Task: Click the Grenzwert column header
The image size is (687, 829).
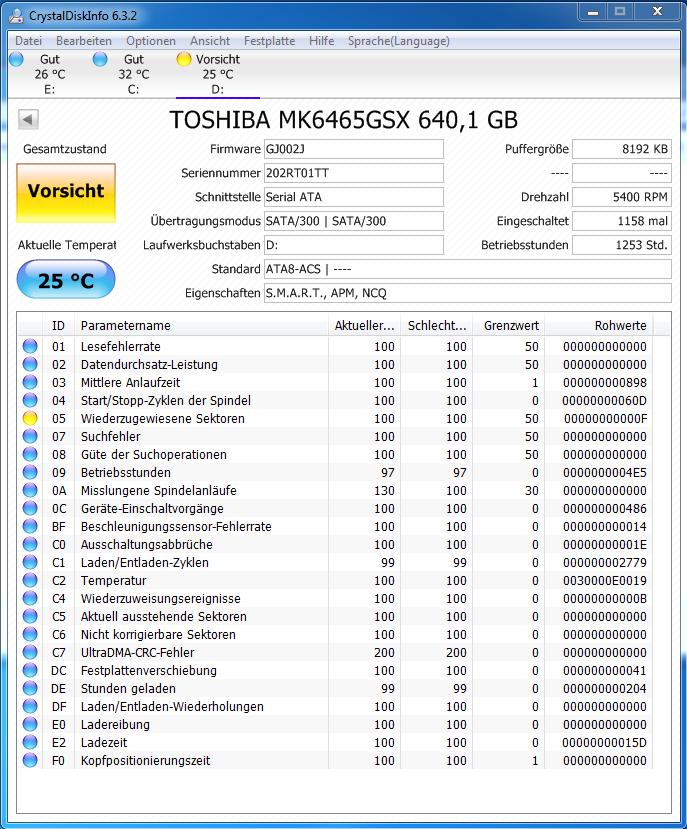Action: tap(509, 326)
